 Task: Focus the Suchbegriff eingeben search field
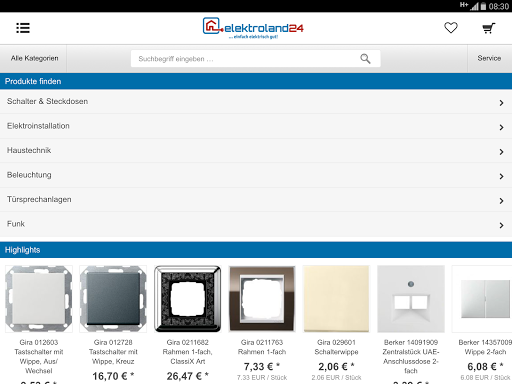pyautogui.click(x=256, y=59)
